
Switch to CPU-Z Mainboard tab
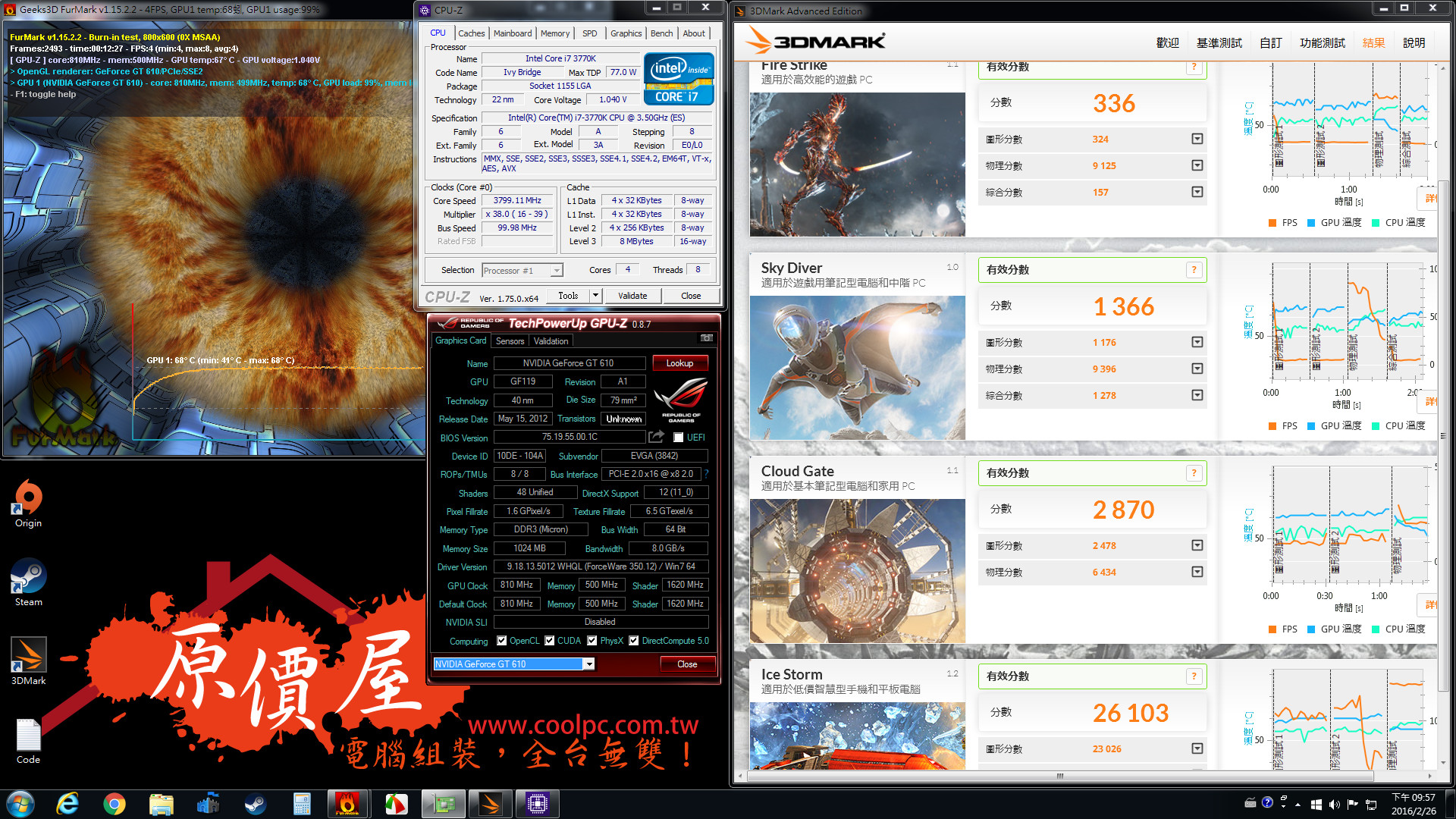(513, 33)
